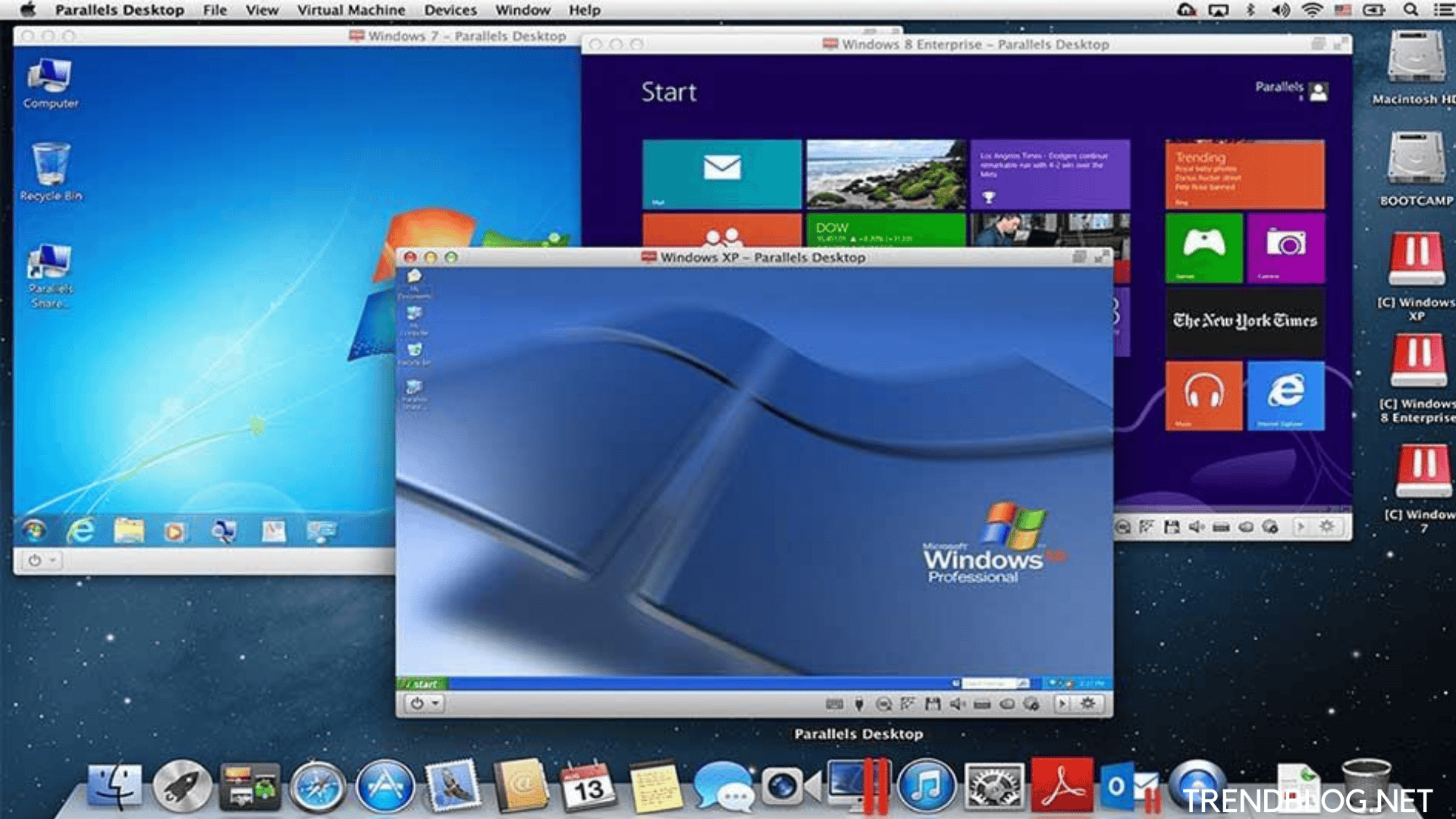The width and height of the screenshot is (1456, 819).
Task: Click the Windows 7 Start orb
Action: click(x=34, y=531)
